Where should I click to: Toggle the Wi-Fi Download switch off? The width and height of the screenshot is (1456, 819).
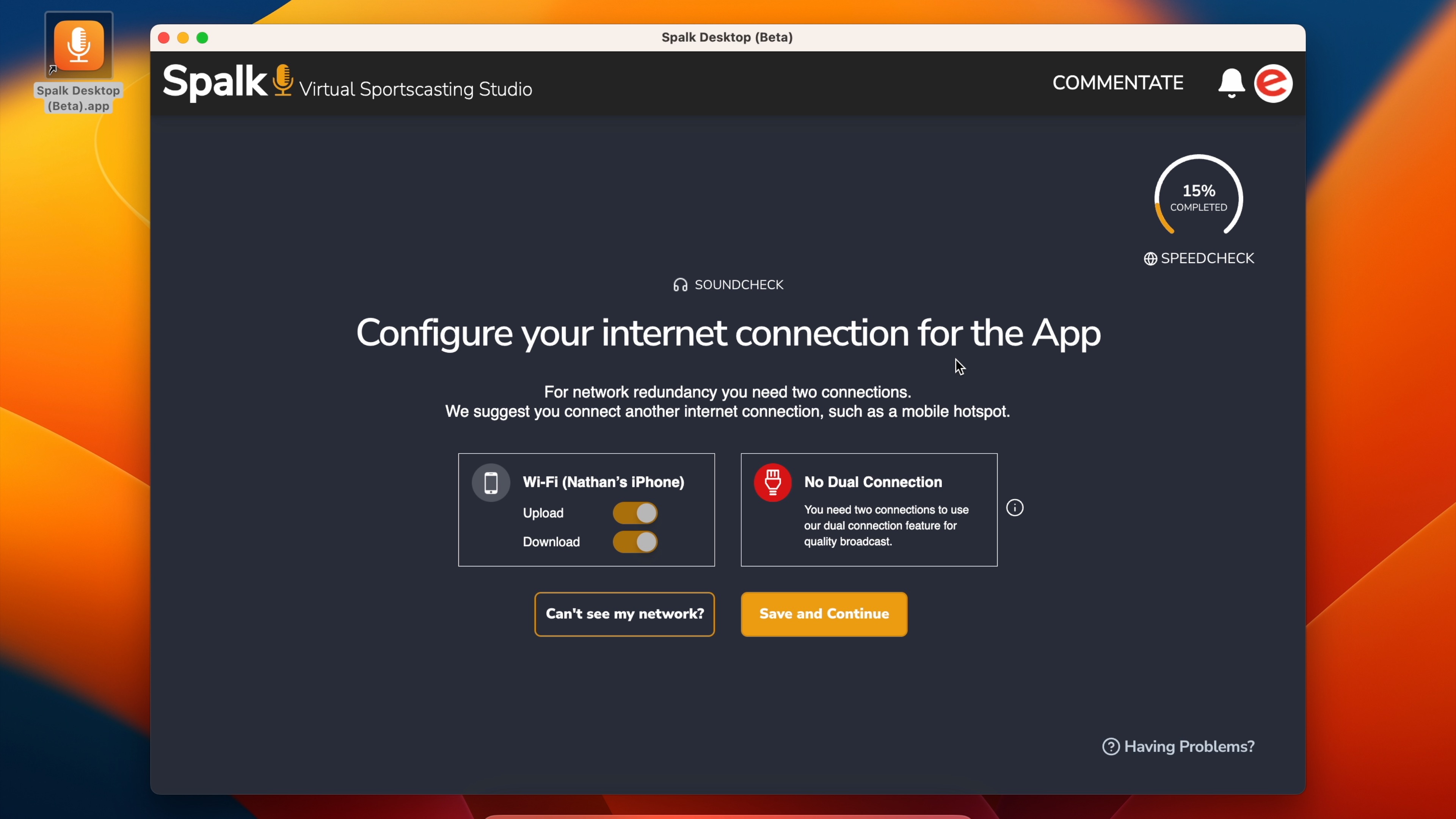click(636, 541)
